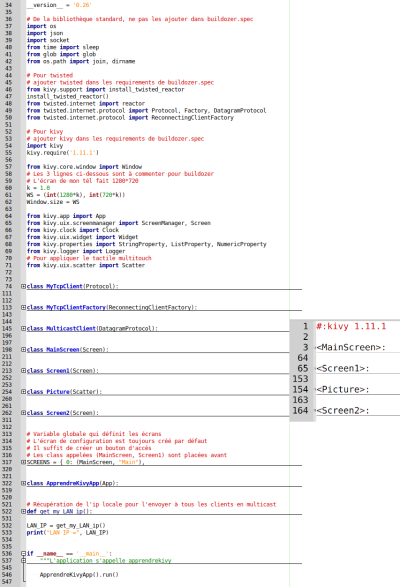Unfold the <Screen2> kv rule
The image size is (400, 587).
pos(315,410)
